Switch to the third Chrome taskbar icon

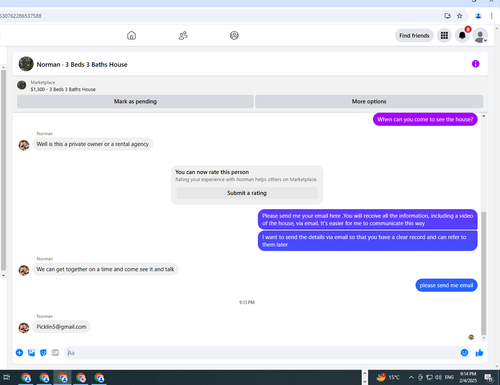click(x=63, y=378)
